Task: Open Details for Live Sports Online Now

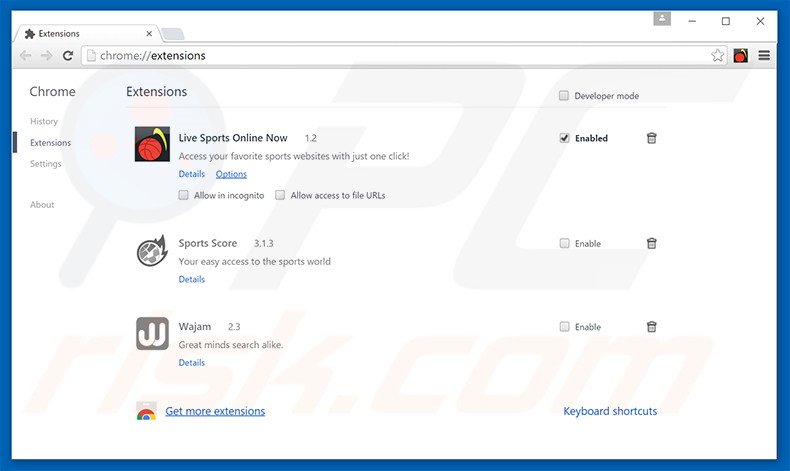Action: 191,174
